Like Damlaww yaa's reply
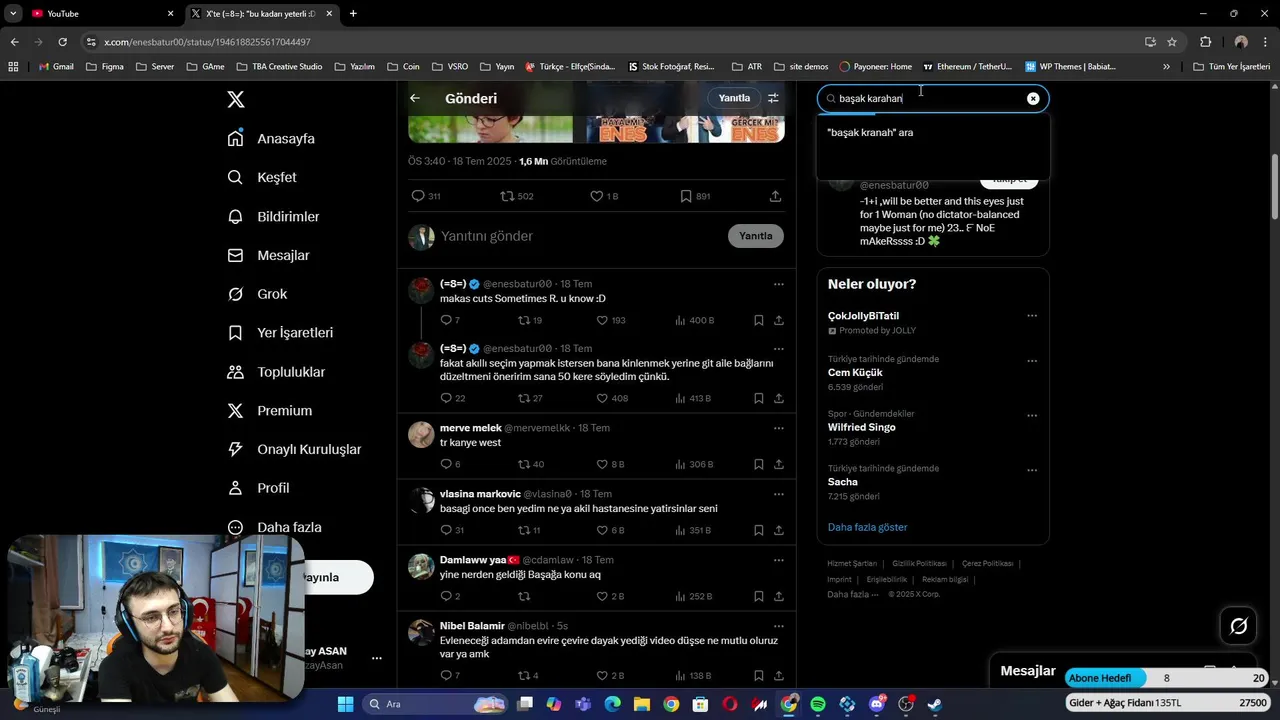Screen dimensions: 1280x720 click(x=602, y=596)
